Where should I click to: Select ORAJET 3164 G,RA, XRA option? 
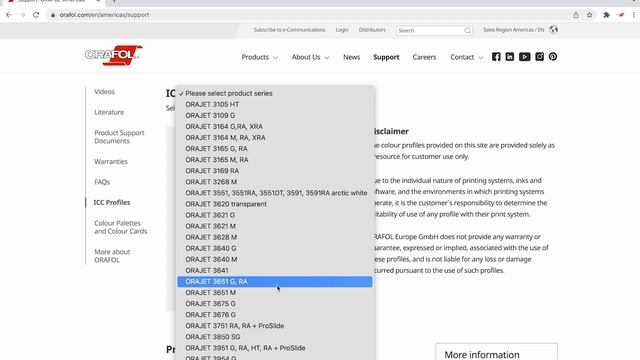coord(275,127)
